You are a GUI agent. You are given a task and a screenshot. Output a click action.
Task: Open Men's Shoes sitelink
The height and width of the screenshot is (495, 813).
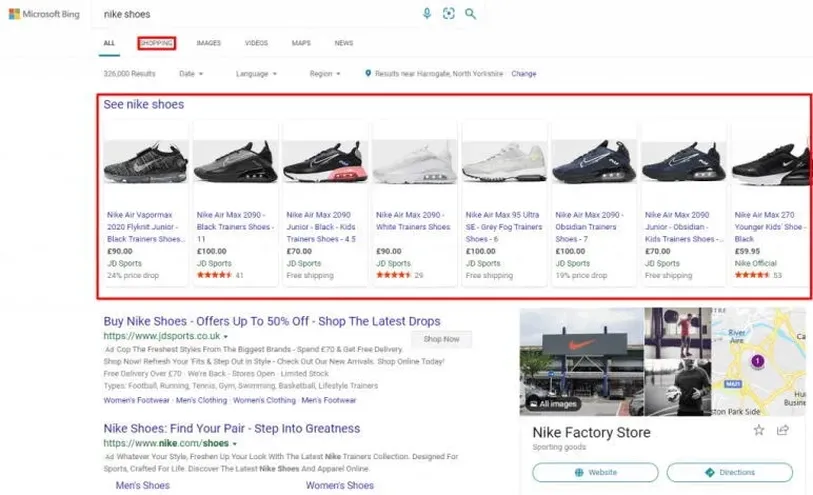pos(143,486)
